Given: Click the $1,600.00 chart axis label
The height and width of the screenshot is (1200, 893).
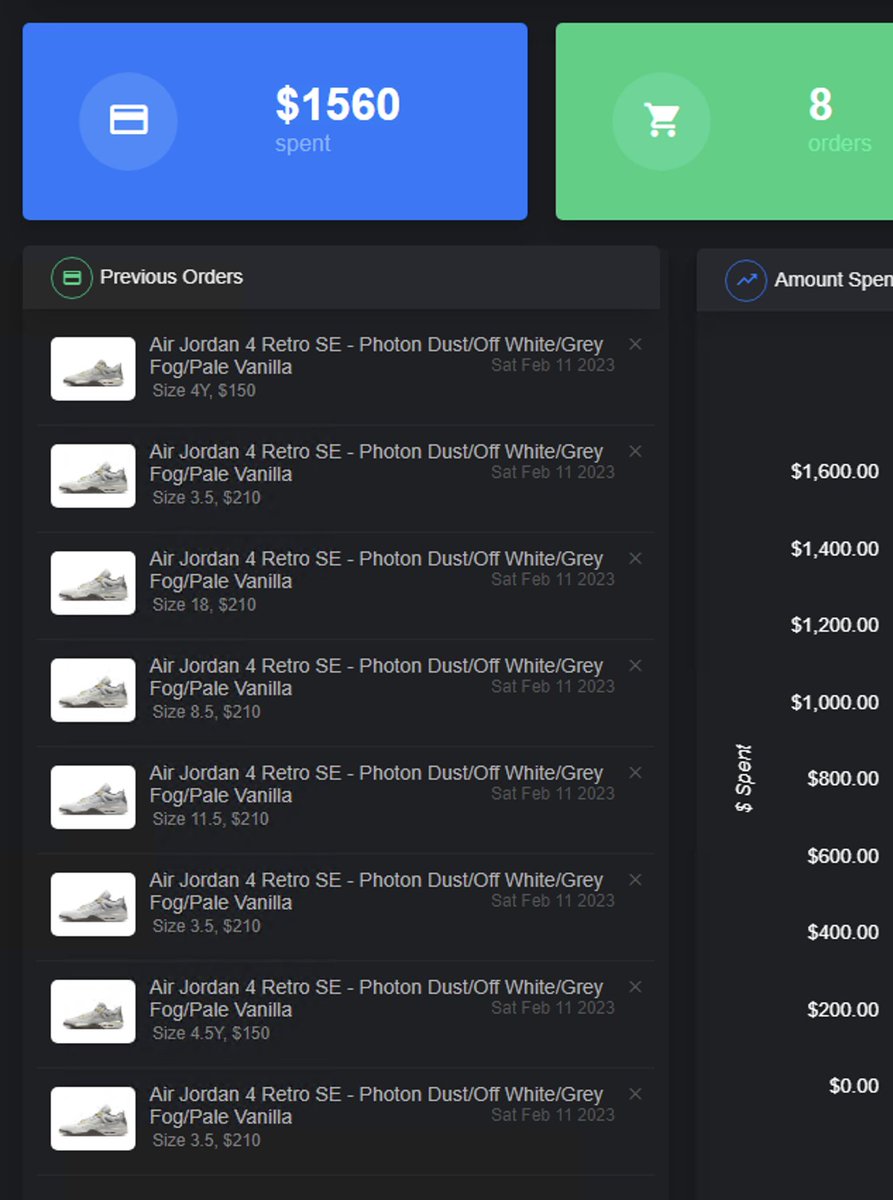Looking at the screenshot, I should [835, 471].
